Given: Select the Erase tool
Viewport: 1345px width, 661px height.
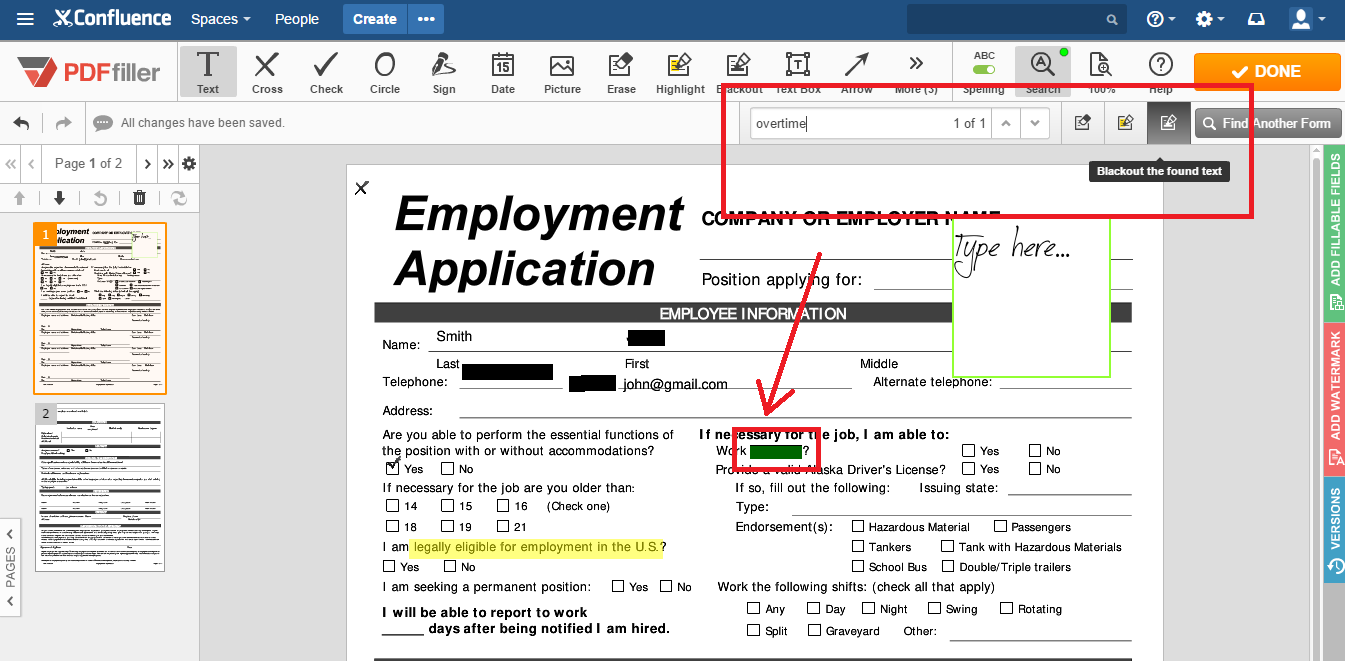Looking at the screenshot, I should pos(621,72).
